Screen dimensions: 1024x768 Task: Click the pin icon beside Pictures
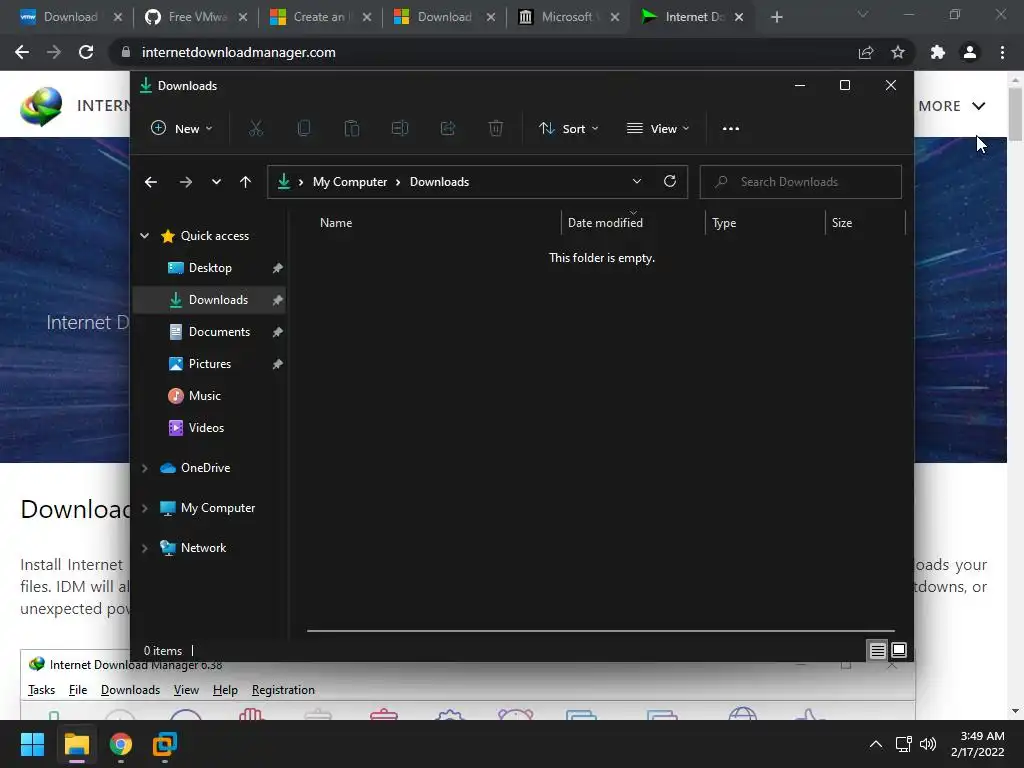278,364
